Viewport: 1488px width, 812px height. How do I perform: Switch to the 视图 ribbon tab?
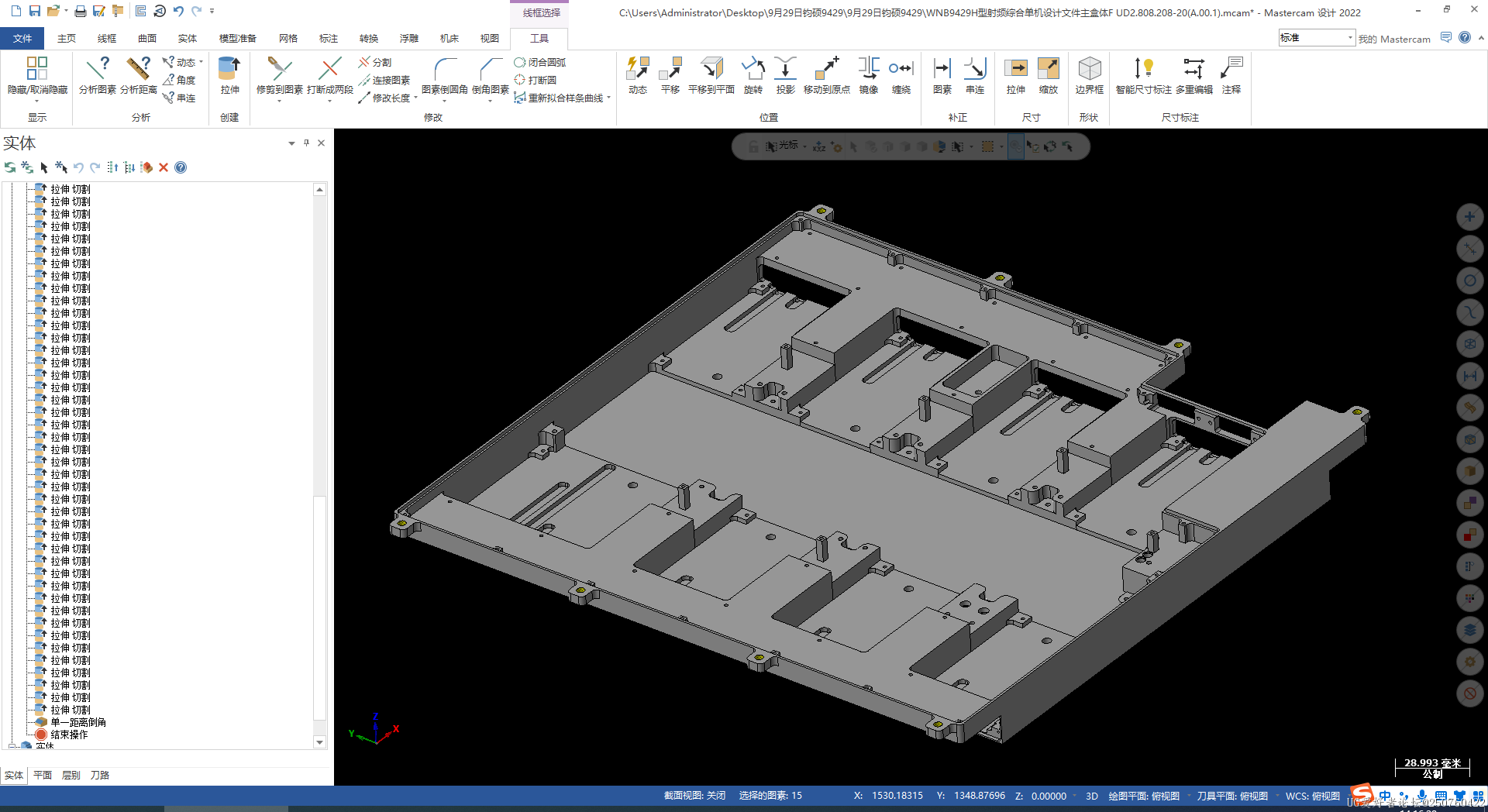[490, 38]
